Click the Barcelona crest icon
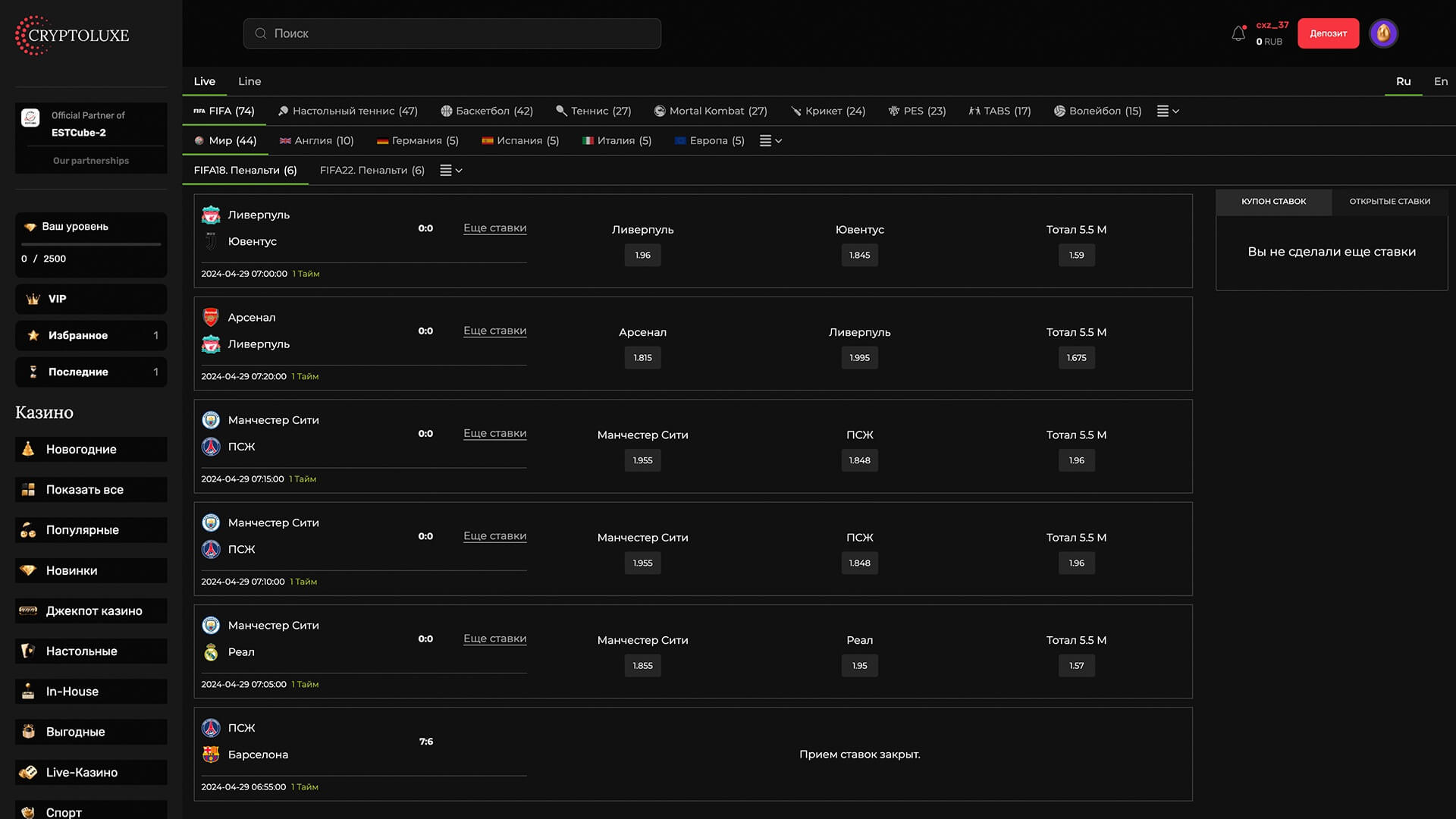 [x=211, y=755]
